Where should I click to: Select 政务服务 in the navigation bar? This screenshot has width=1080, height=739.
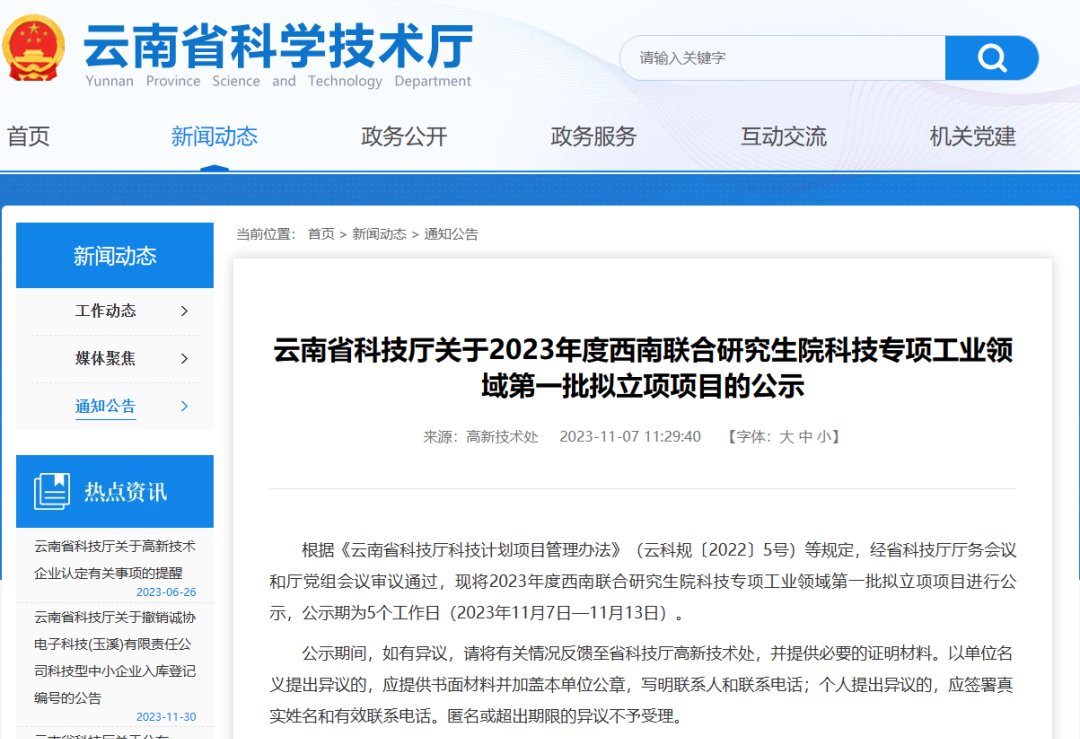coord(593,137)
